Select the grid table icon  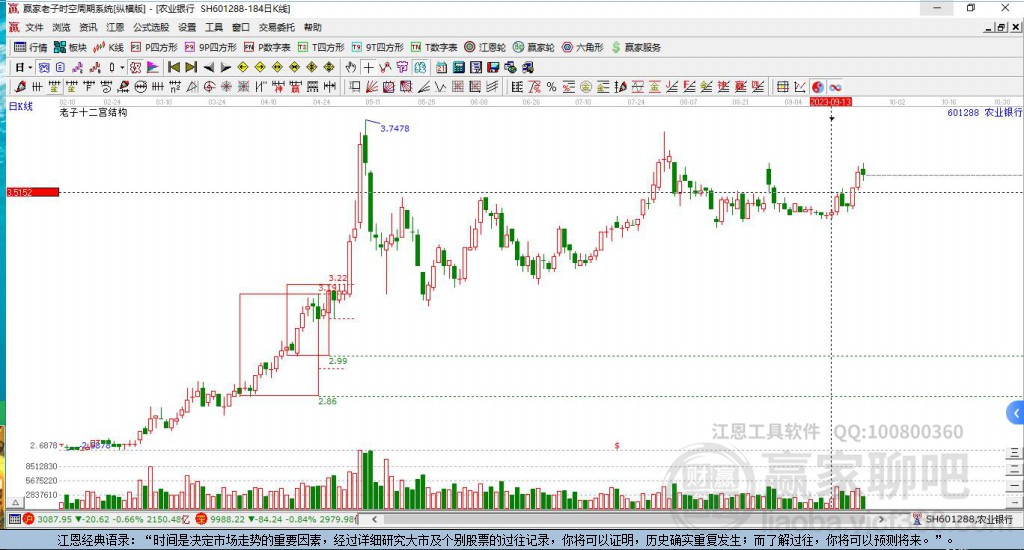[x=782, y=87]
